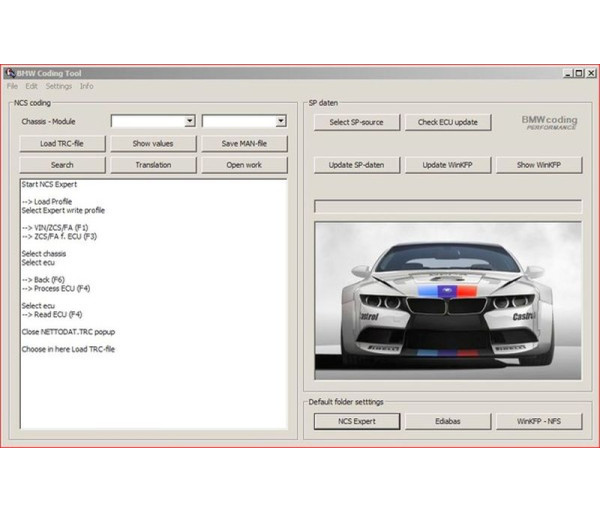The height and width of the screenshot is (513, 600).
Task: Open the File menu
Action: (x=12, y=86)
